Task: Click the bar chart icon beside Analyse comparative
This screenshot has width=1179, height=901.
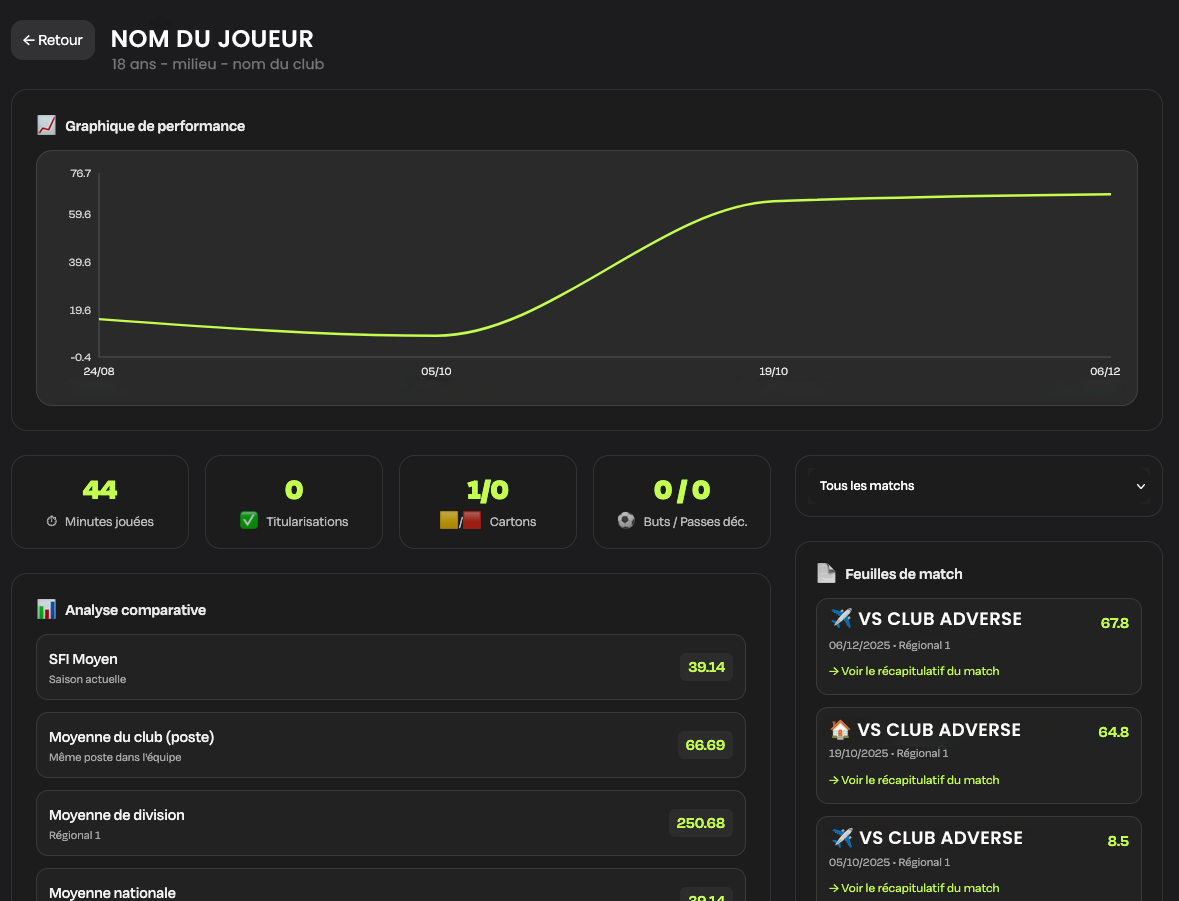Action: [x=46, y=609]
